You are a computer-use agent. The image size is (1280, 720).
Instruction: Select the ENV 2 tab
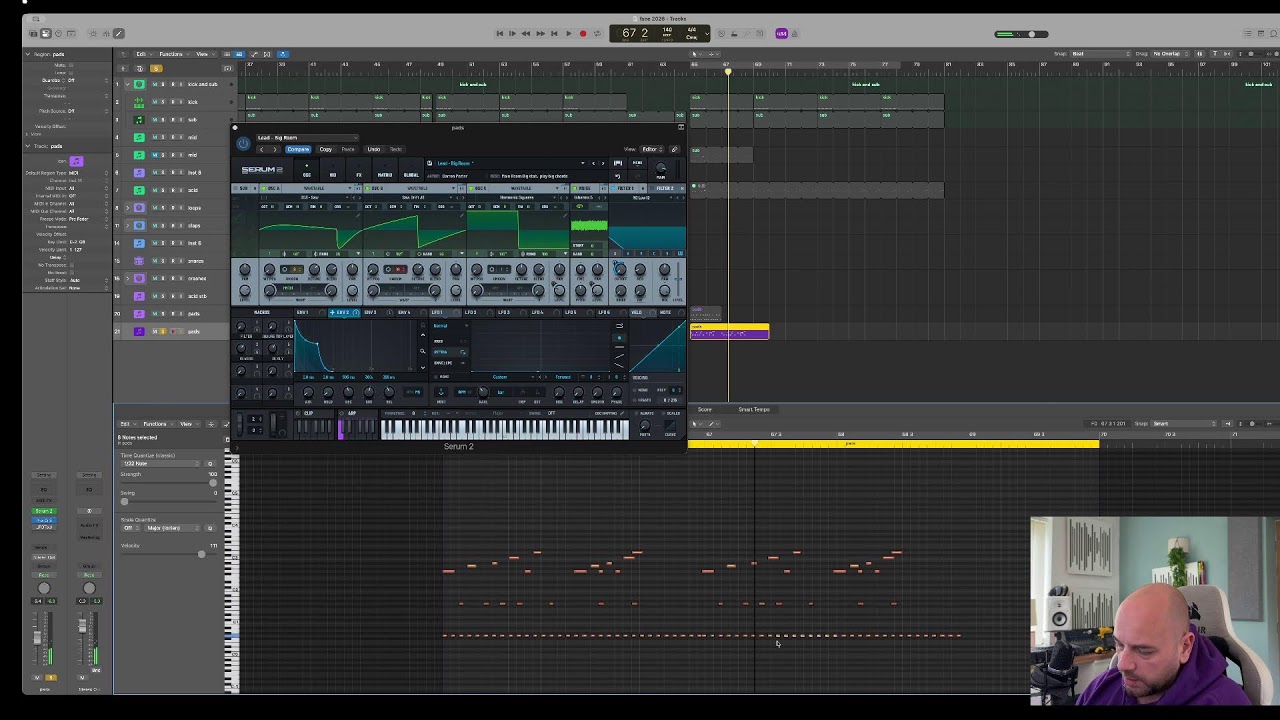(x=342, y=313)
